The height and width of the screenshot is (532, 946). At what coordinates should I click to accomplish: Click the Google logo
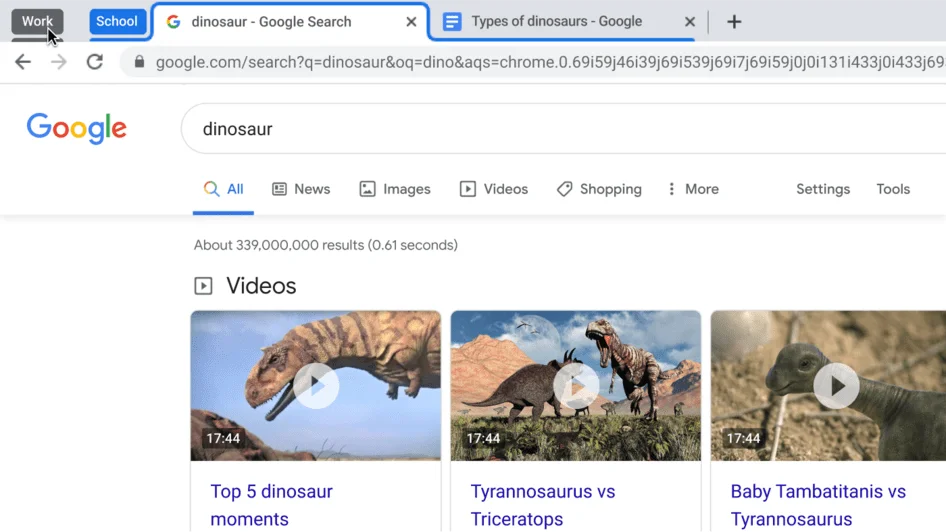(x=77, y=128)
